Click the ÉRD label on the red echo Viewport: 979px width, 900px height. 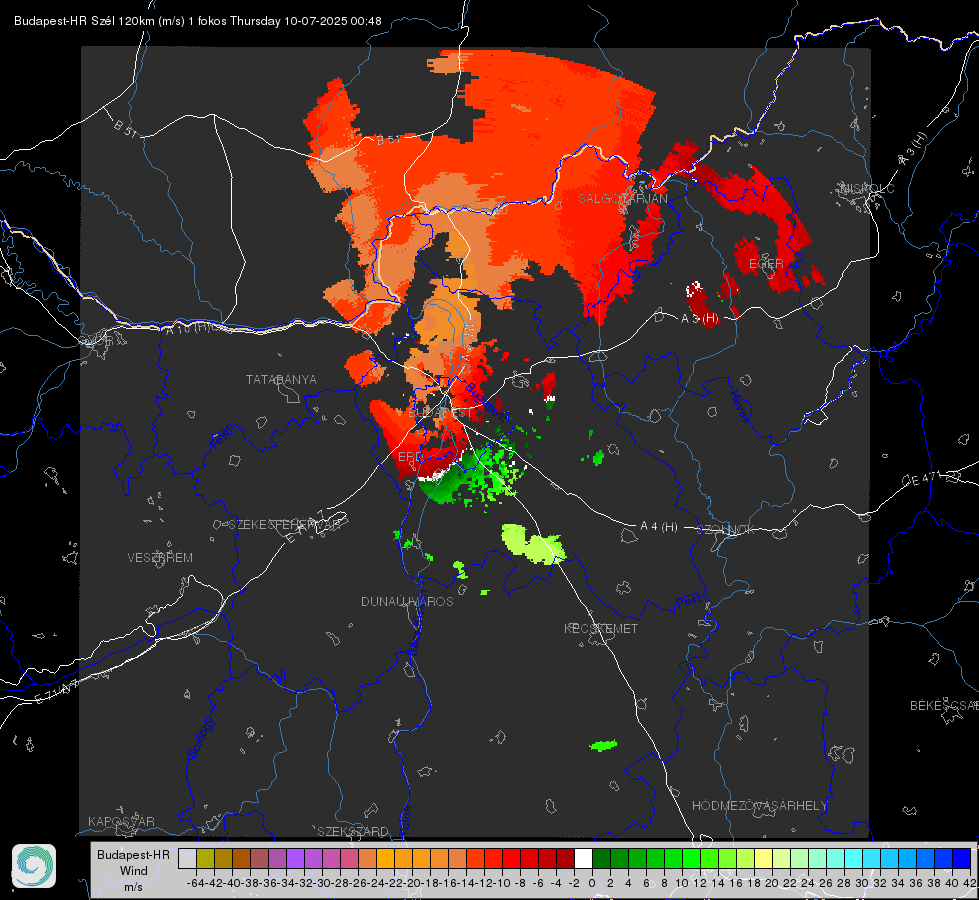pyautogui.click(x=410, y=457)
